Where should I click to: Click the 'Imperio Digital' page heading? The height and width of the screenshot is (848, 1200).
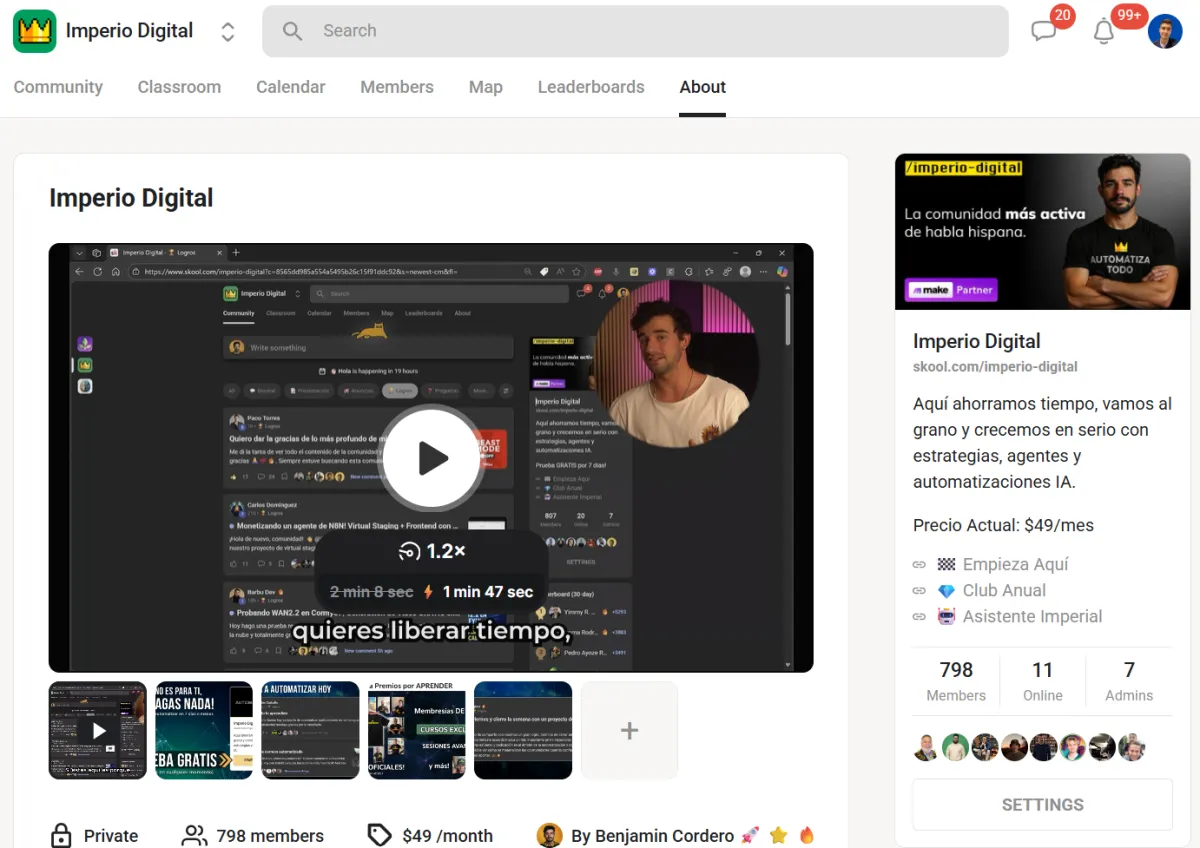(131, 198)
